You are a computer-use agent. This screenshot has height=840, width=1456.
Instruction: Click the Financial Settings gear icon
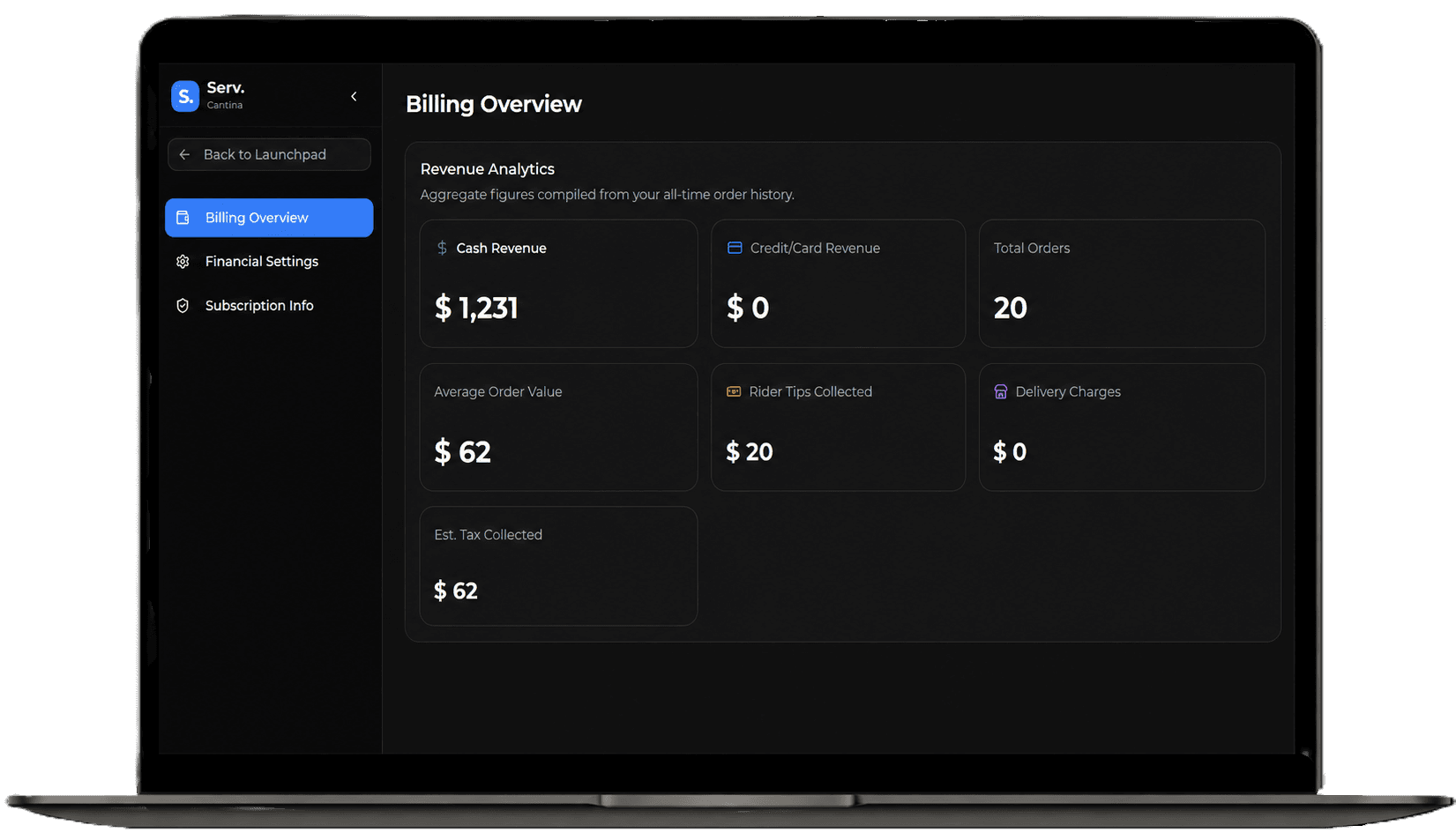click(183, 262)
